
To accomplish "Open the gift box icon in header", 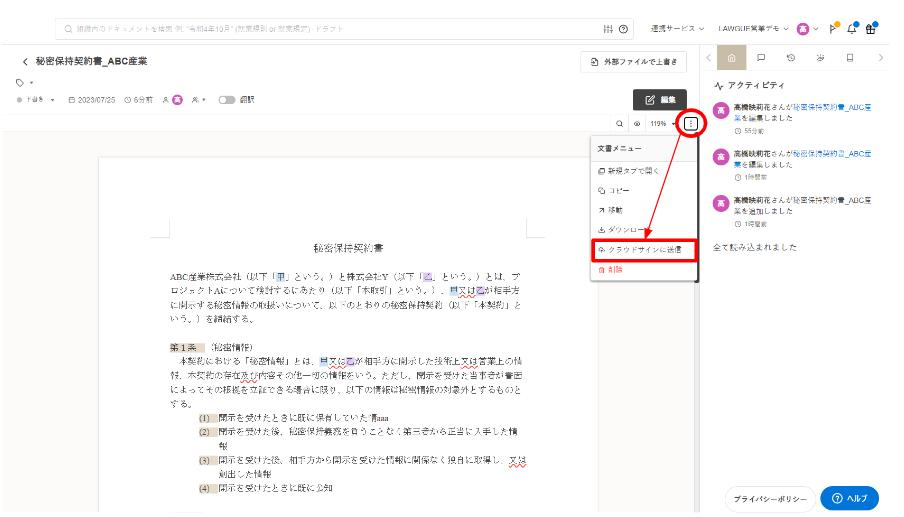I will 871,29.
